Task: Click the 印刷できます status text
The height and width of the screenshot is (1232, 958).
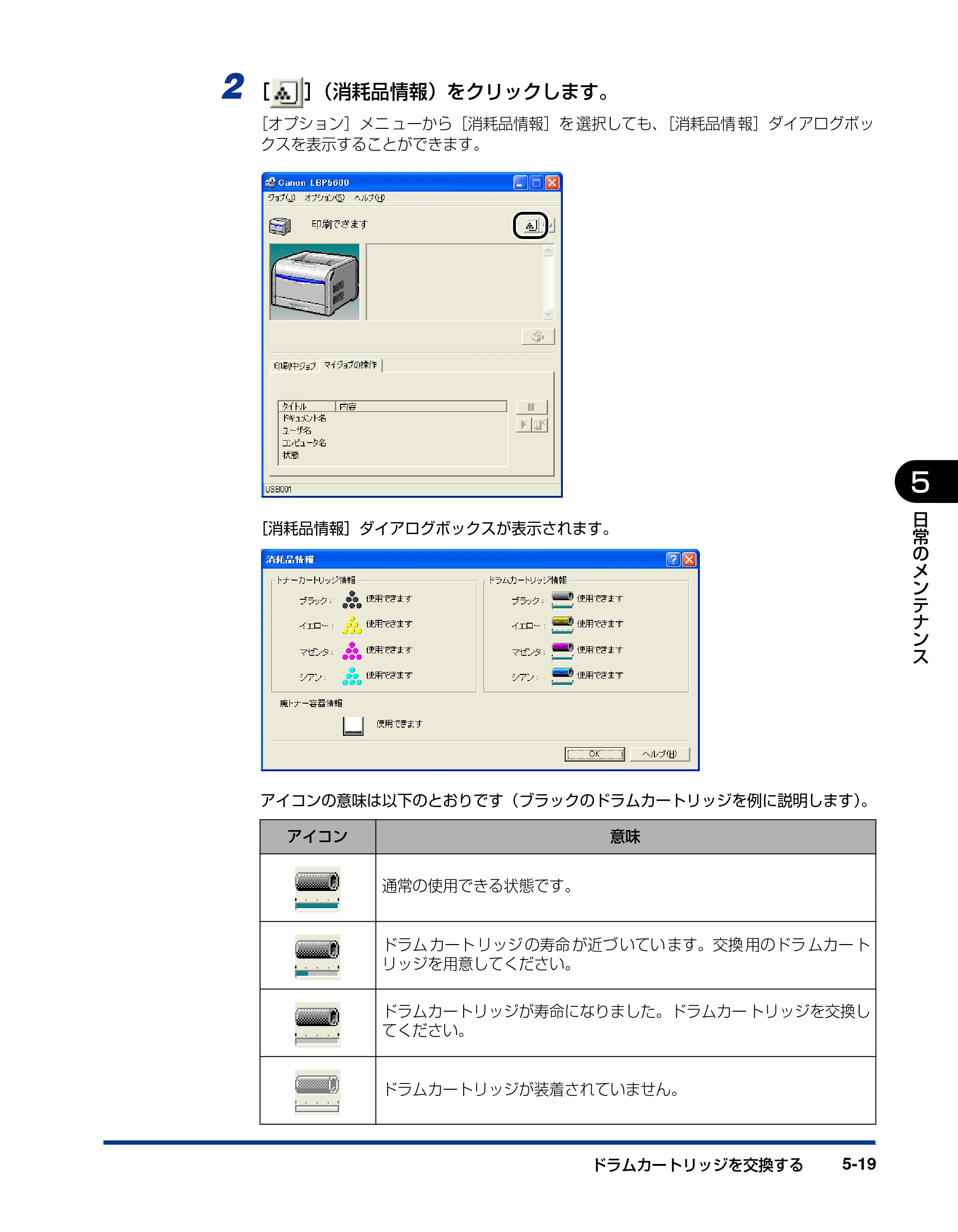Action: coord(340,225)
